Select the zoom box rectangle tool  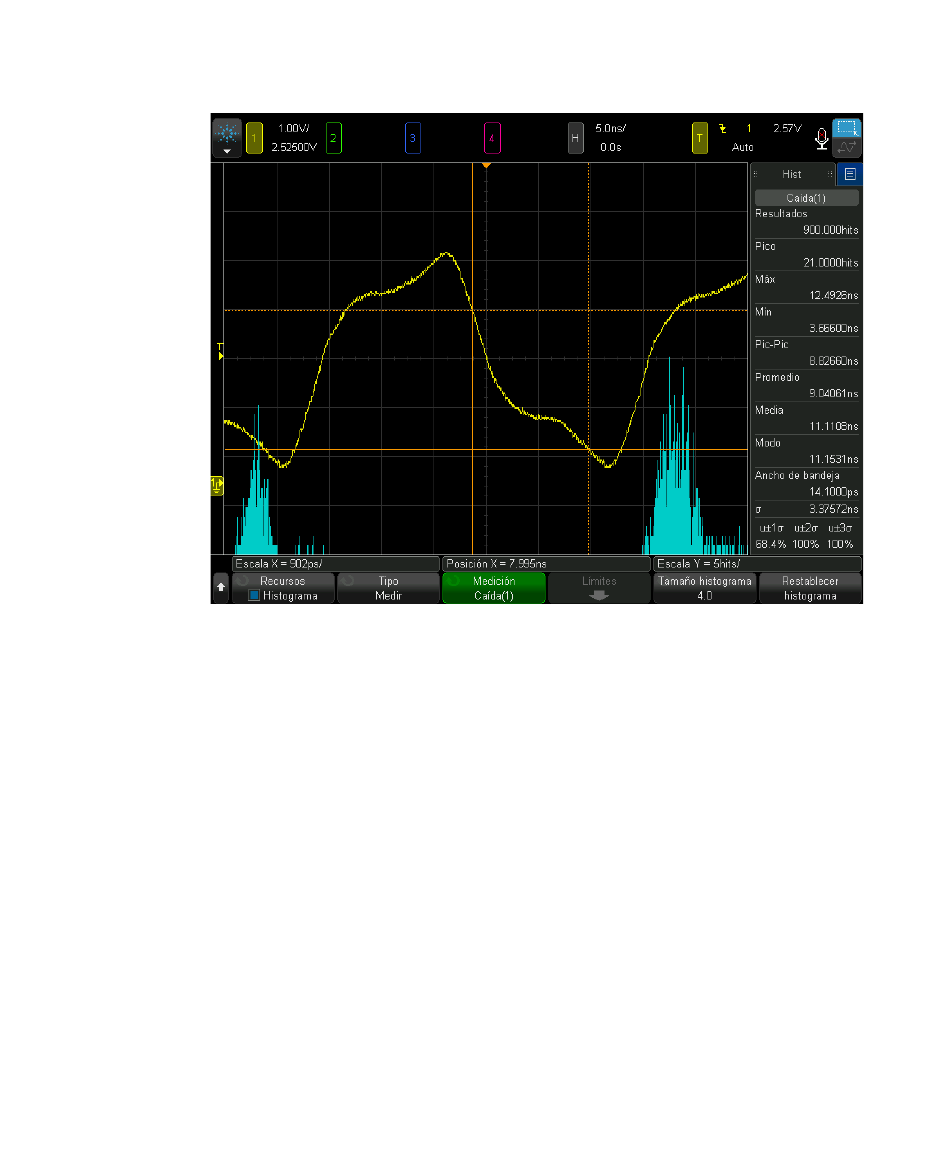coord(846,128)
